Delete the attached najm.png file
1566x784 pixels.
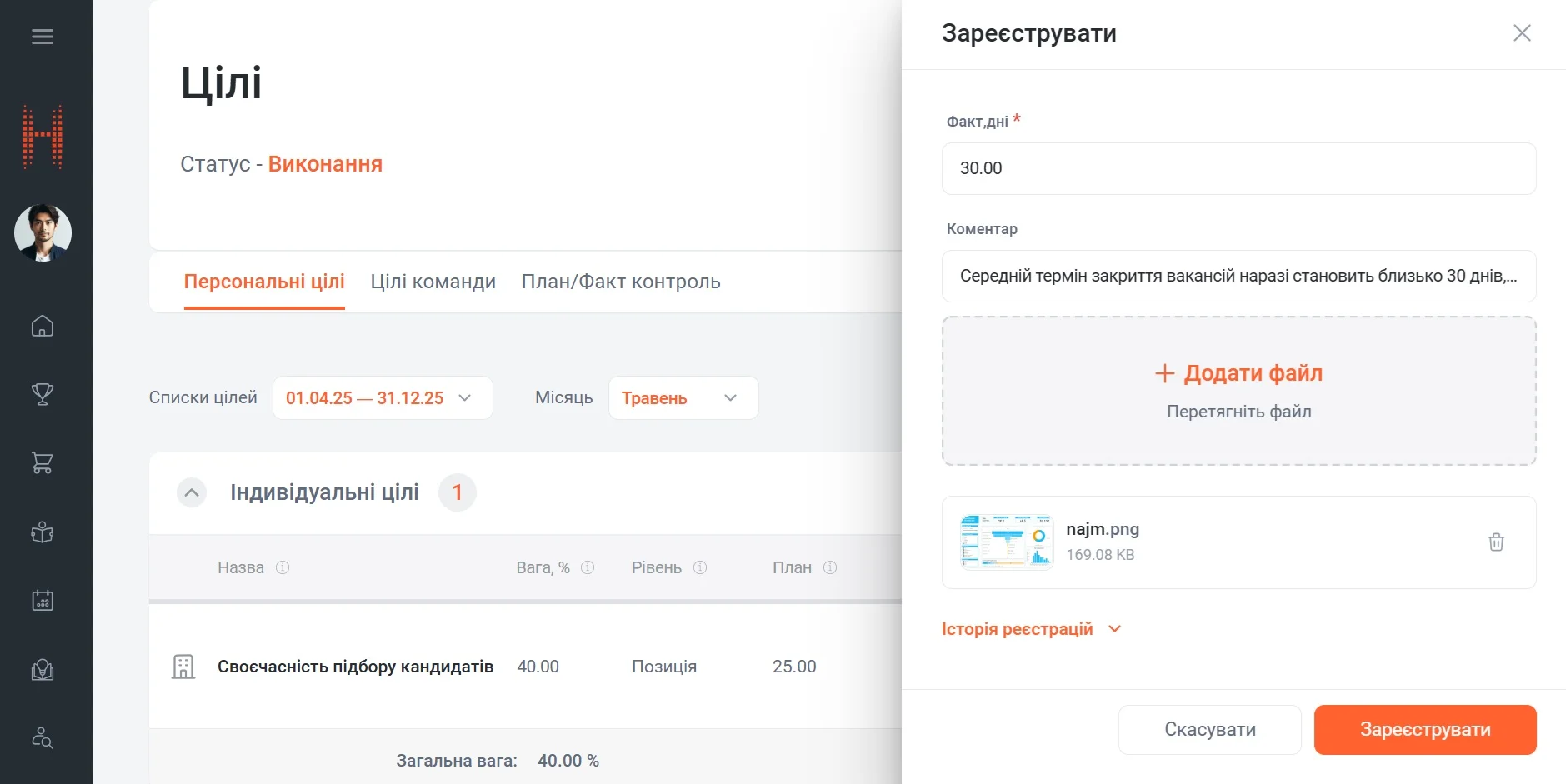point(1497,542)
